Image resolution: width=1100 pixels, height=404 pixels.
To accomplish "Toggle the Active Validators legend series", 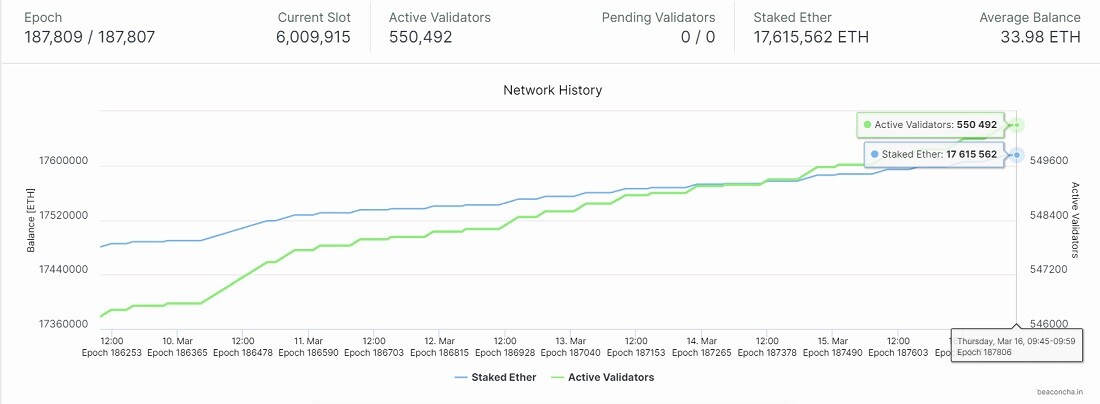I will coord(603,377).
